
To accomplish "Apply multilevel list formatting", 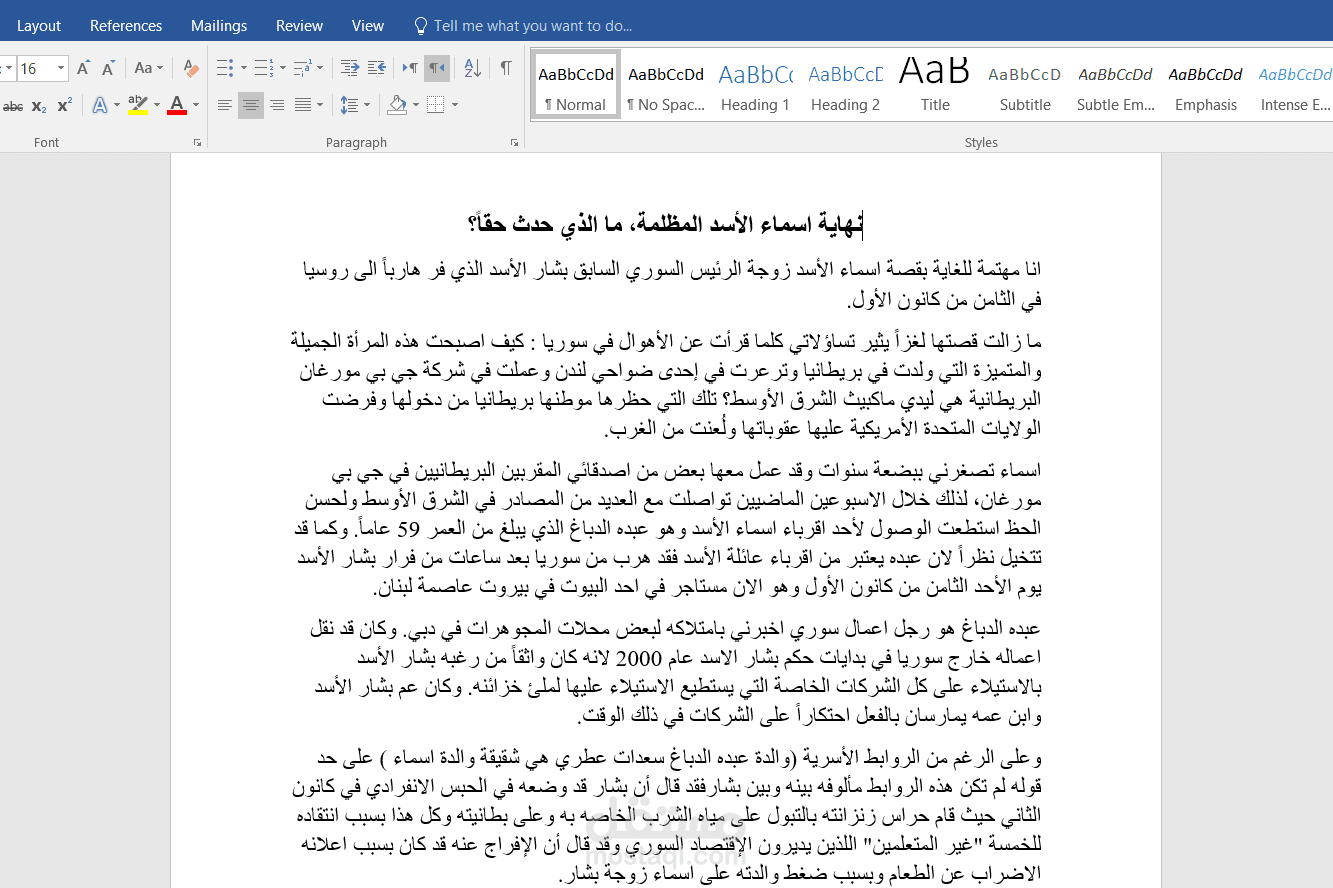I will (301, 68).
